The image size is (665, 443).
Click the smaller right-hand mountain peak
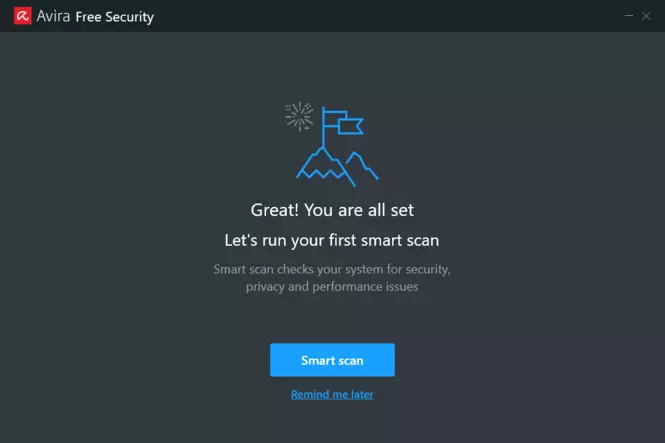362,165
